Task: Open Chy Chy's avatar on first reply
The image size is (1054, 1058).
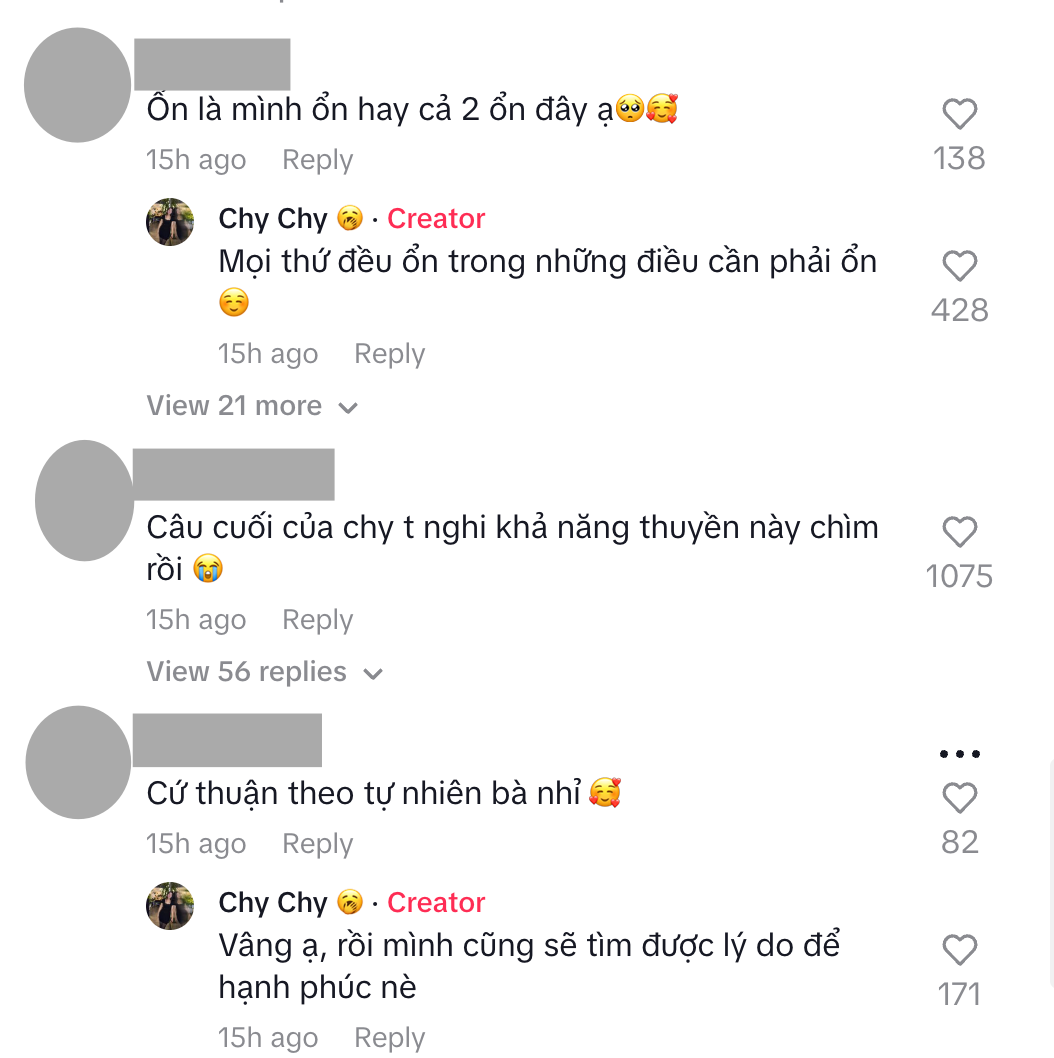Action: (170, 222)
